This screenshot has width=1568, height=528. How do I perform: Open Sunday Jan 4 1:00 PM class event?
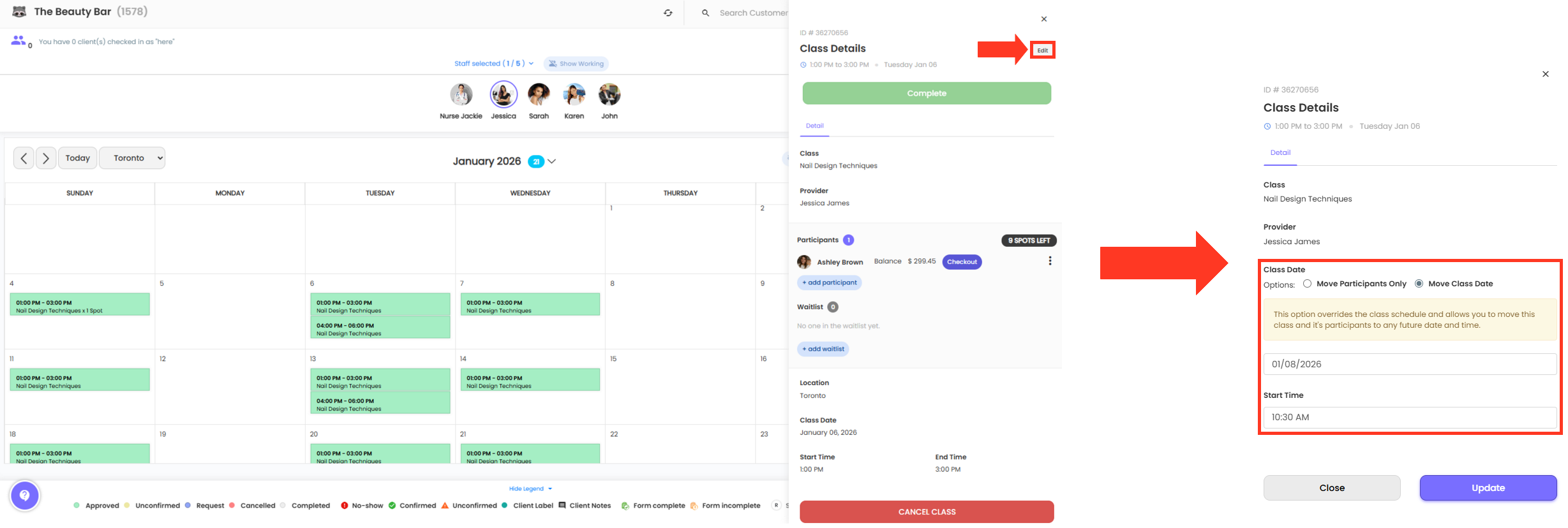pos(80,305)
